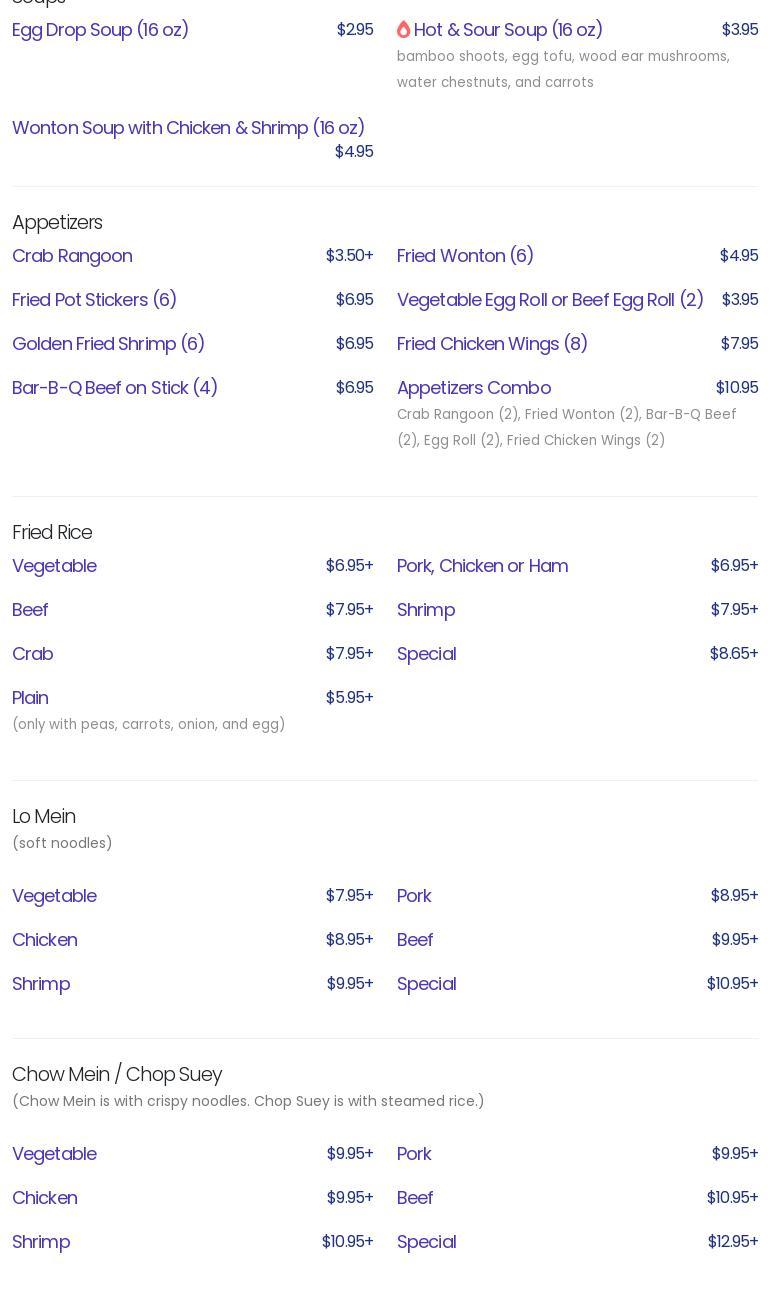The width and height of the screenshot is (770, 1293).
Task: Open Plain fried rice item
Action: 30,698
